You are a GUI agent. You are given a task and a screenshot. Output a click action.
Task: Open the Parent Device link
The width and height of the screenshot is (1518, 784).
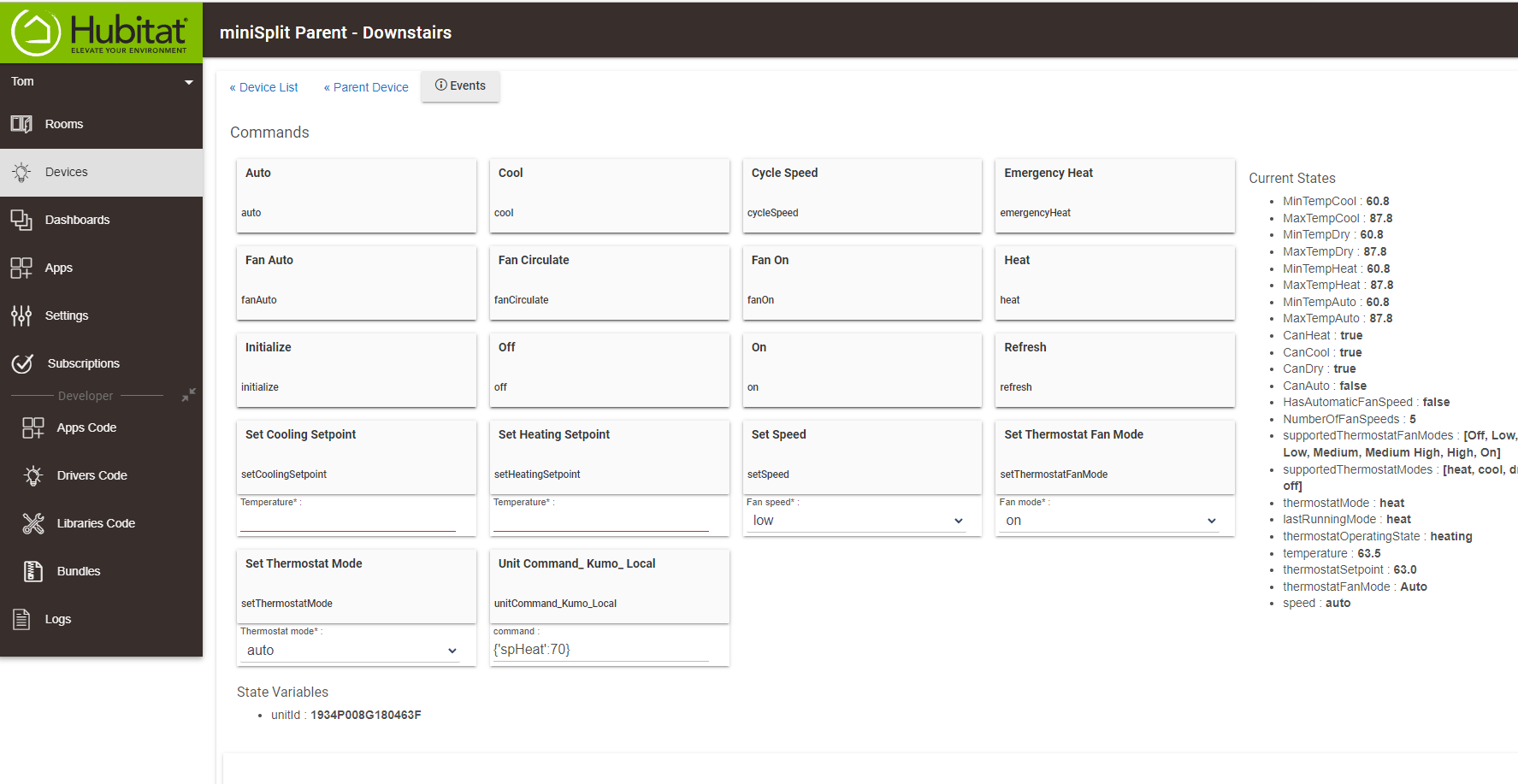[366, 87]
